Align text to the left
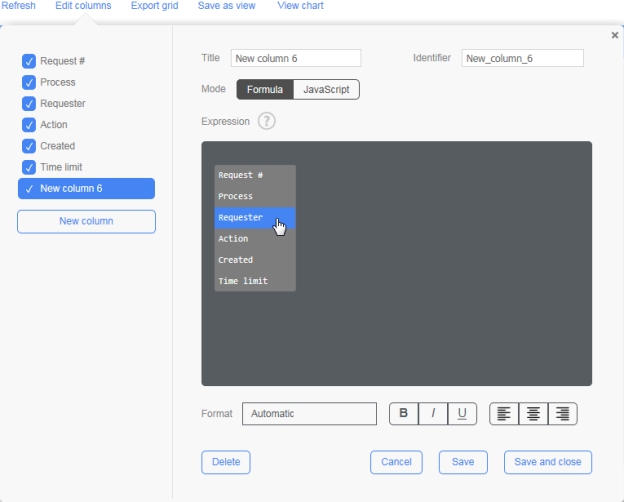 click(x=504, y=413)
